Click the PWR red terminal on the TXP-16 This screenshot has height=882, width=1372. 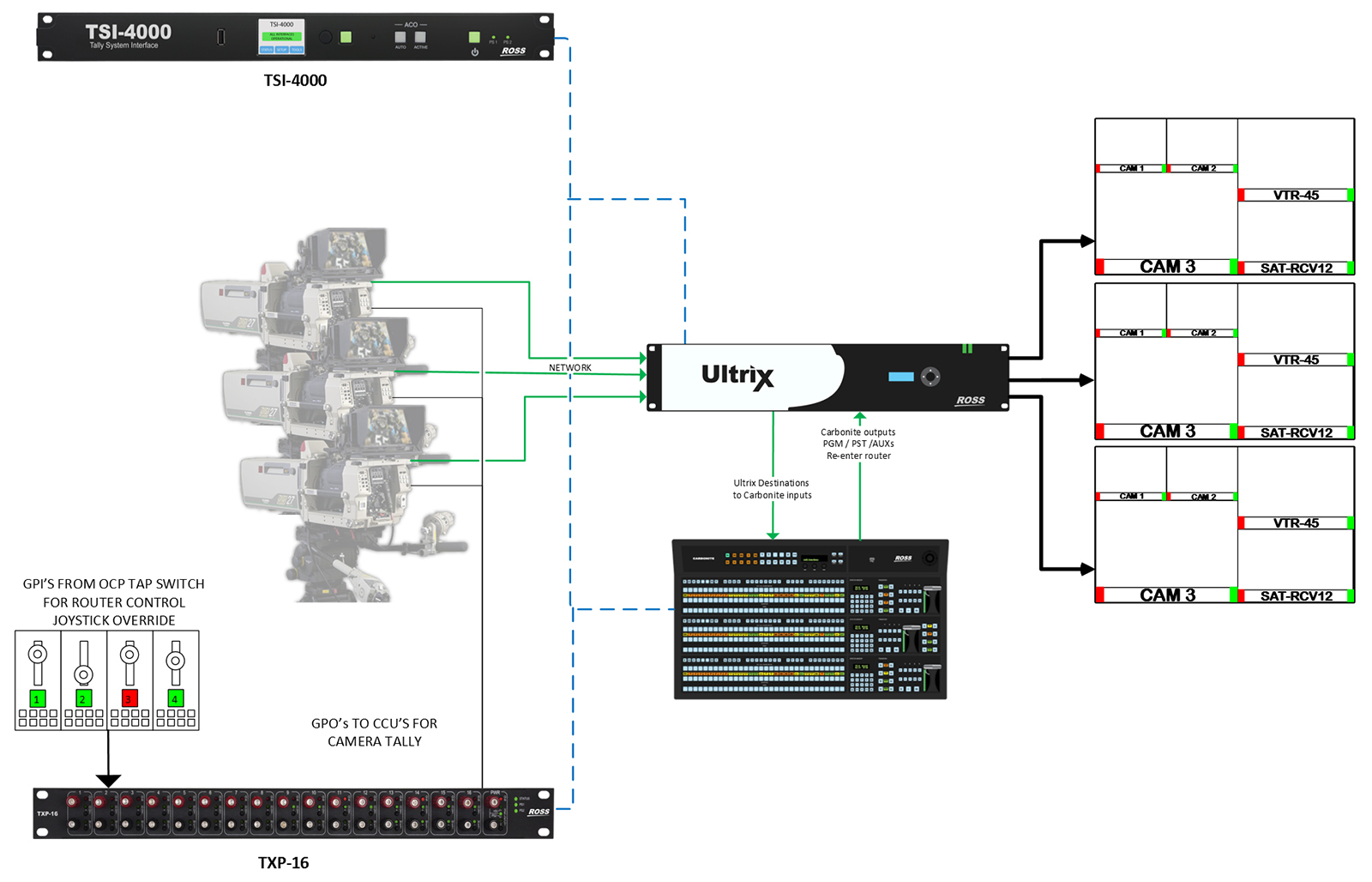[x=494, y=802]
